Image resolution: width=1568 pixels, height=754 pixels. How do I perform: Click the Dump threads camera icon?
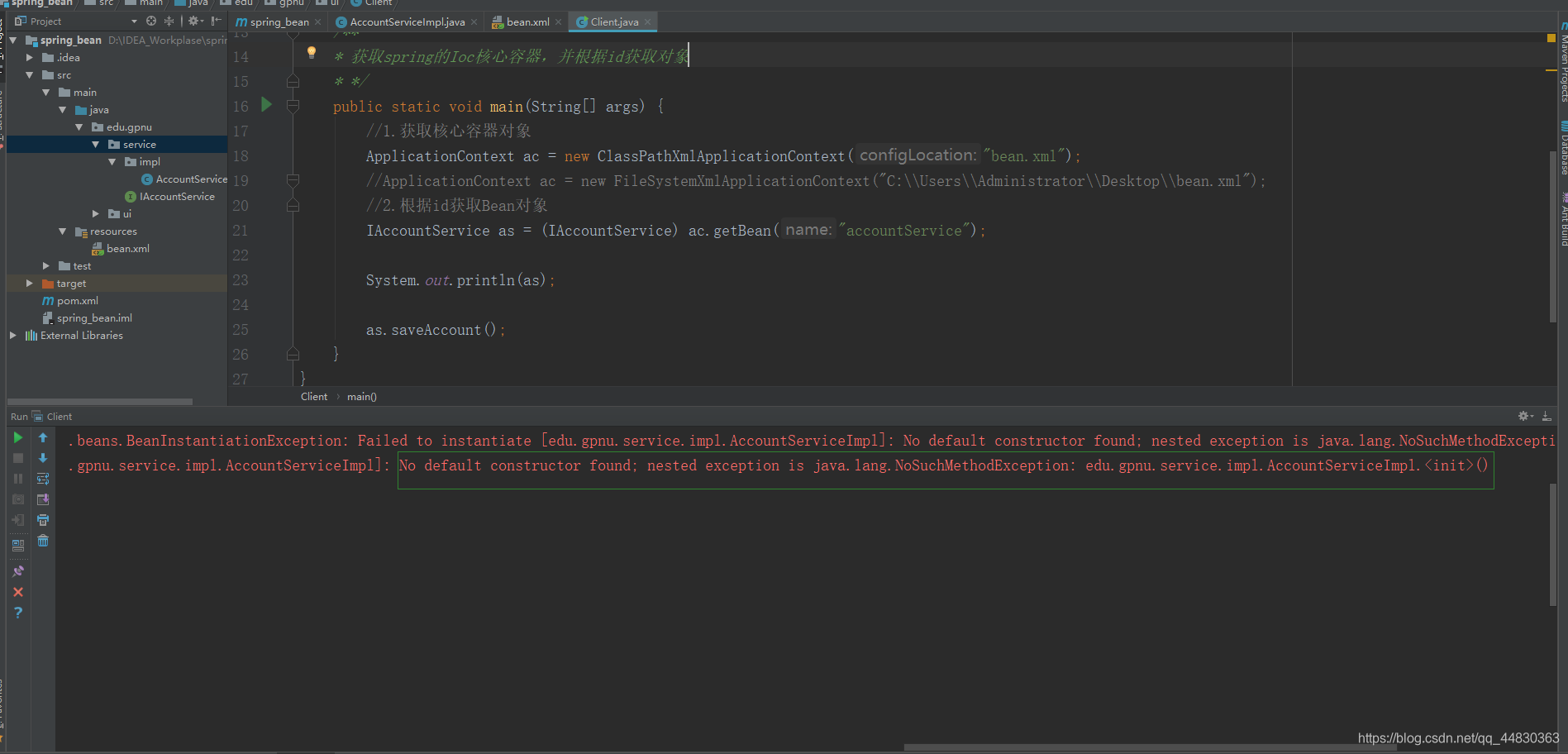click(18, 499)
